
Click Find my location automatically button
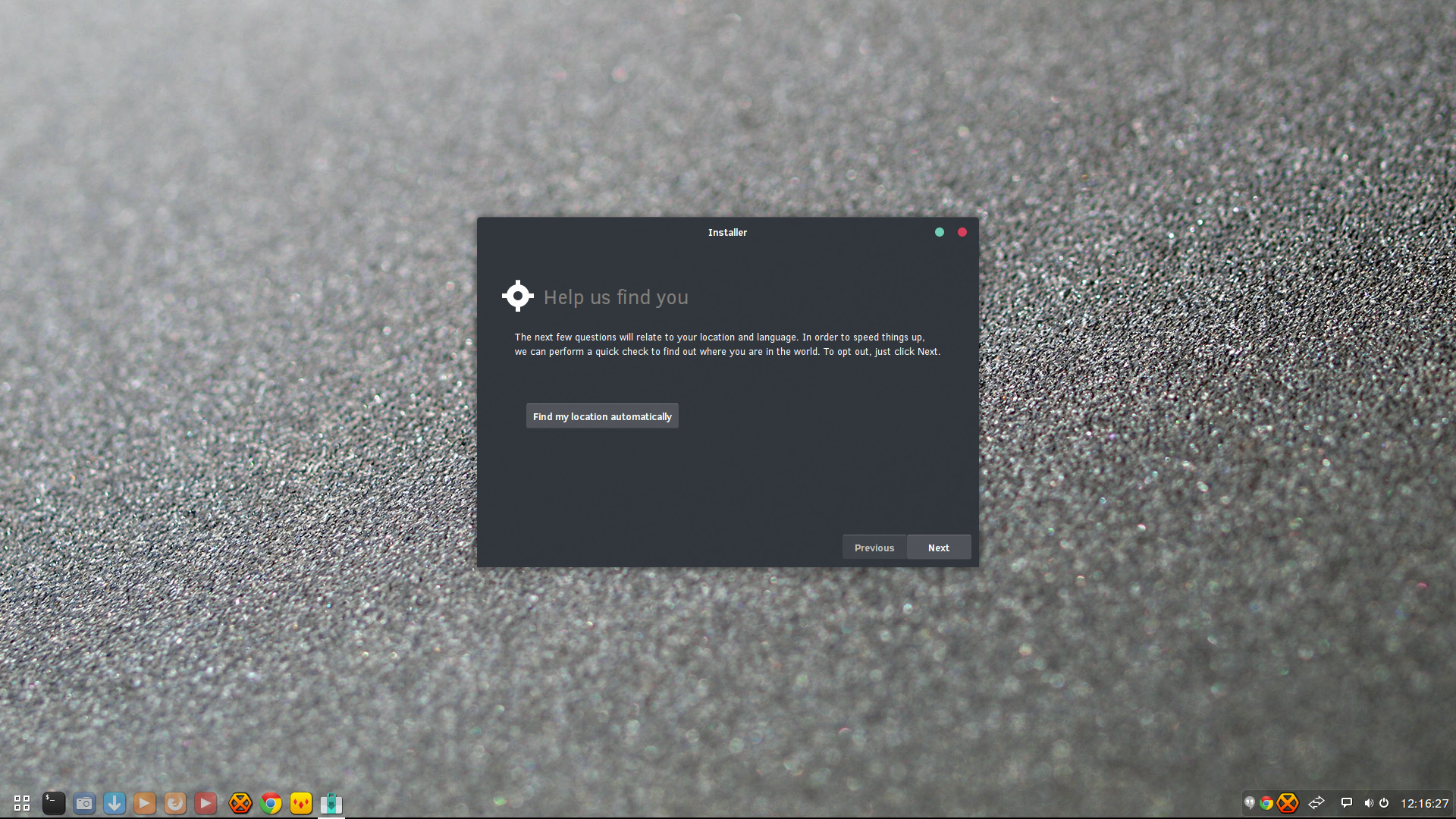602,416
